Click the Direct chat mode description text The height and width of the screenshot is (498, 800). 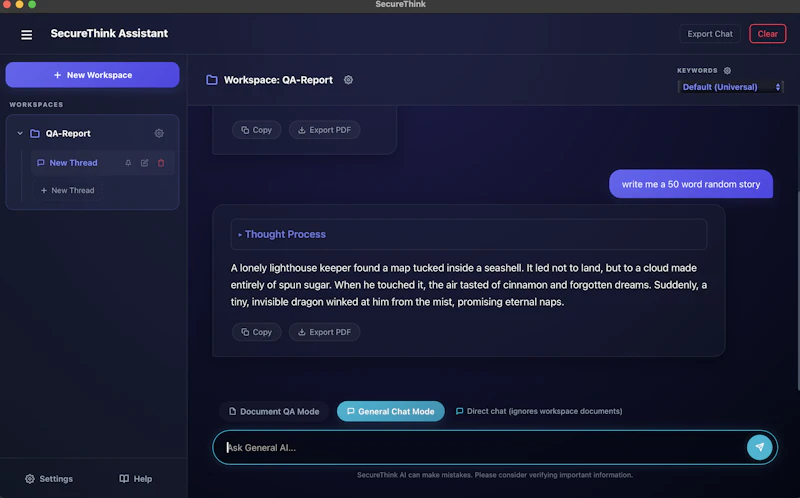(544, 411)
